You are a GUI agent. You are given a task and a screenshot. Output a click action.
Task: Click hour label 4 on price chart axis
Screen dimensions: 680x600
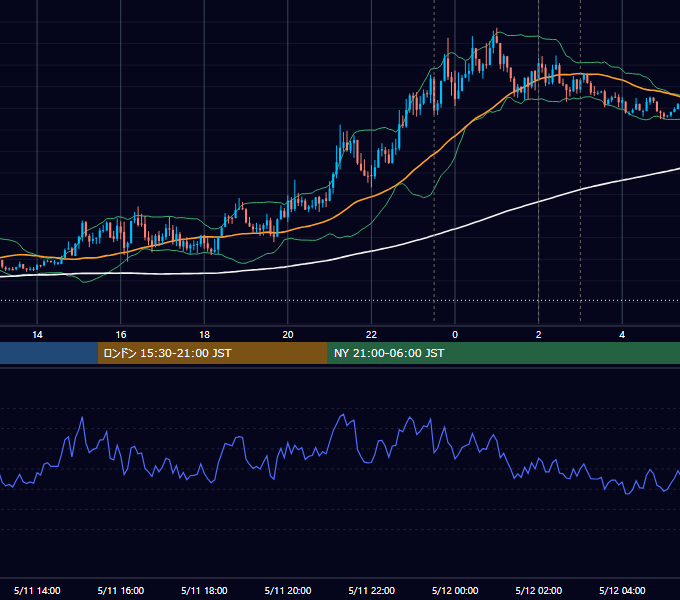[x=622, y=335]
